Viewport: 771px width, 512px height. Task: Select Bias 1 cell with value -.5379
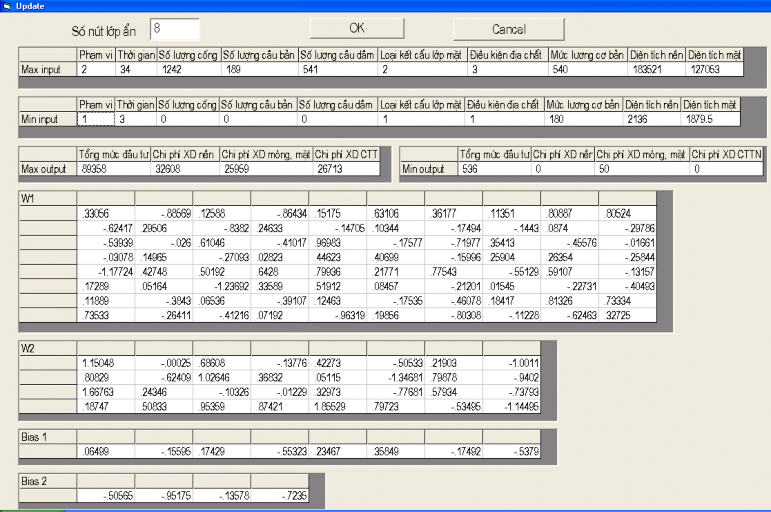coord(512,452)
